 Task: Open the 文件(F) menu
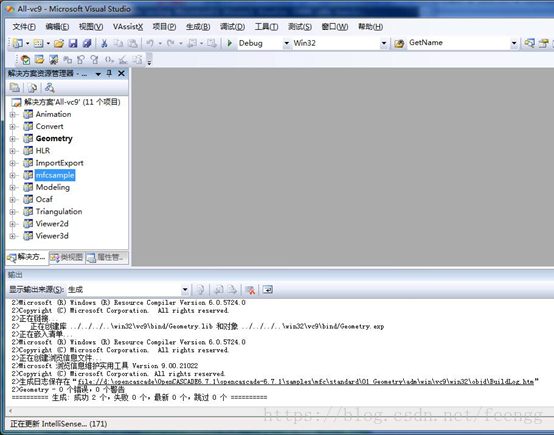click(x=24, y=27)
